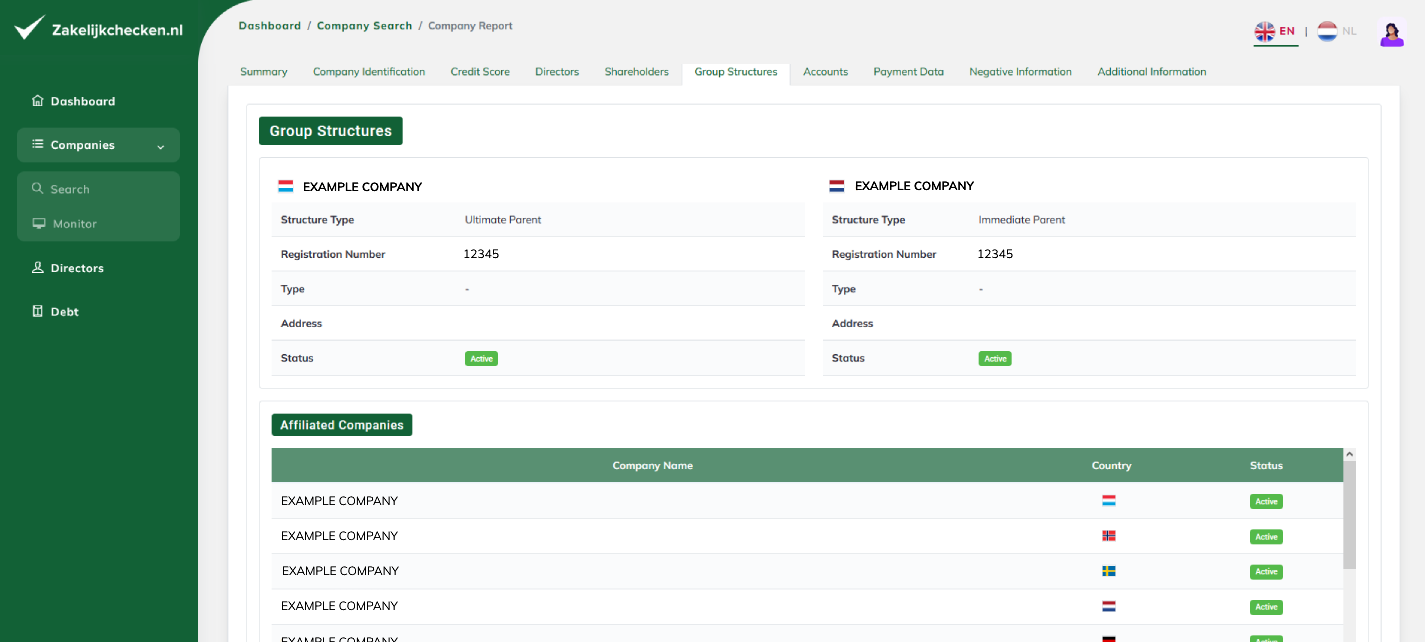This screenshot has width=1425, height=642.
Task: Collapse the Companies menu chevron
Action: click(161, 146)
